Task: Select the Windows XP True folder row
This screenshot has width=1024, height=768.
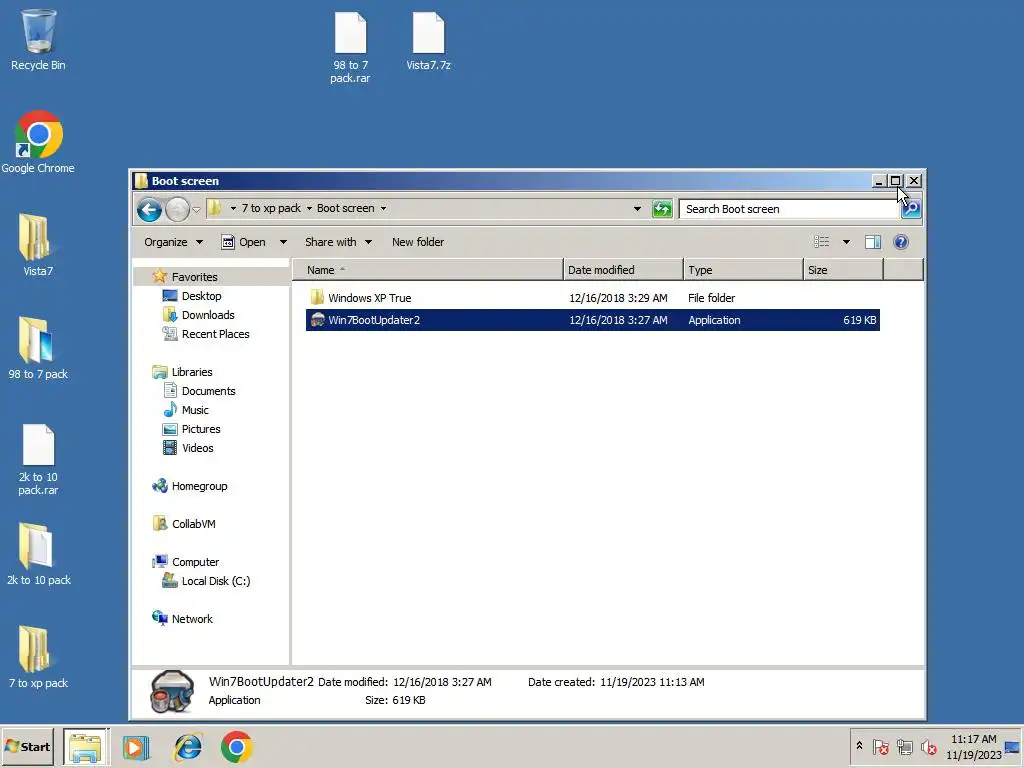Action: click(x=592, y=298)
